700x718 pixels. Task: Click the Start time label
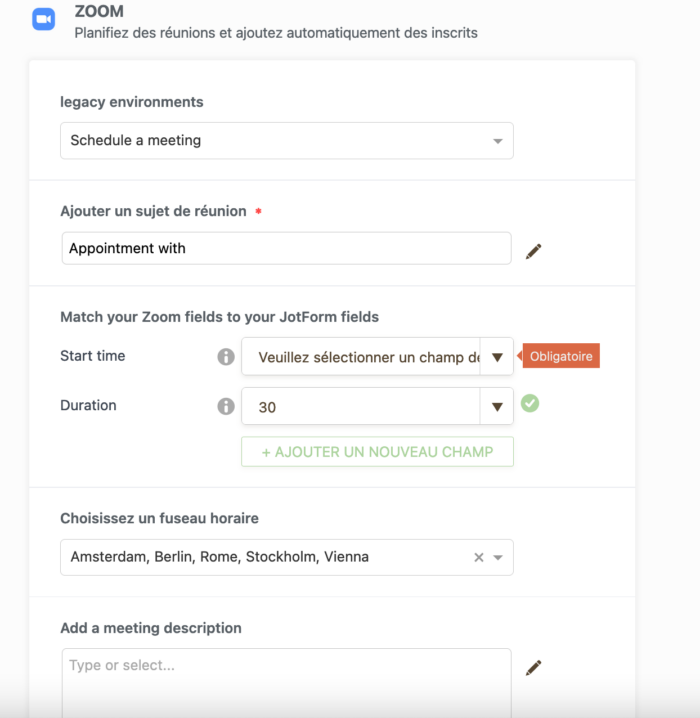point(93,356)
